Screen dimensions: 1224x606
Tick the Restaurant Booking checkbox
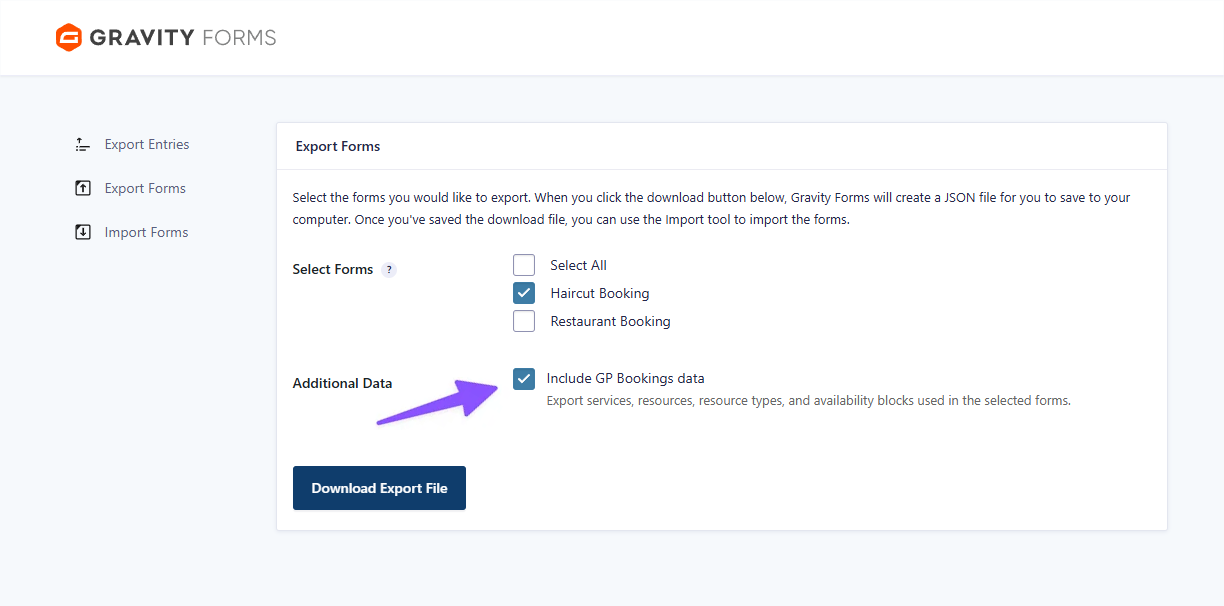coord(524,321)
